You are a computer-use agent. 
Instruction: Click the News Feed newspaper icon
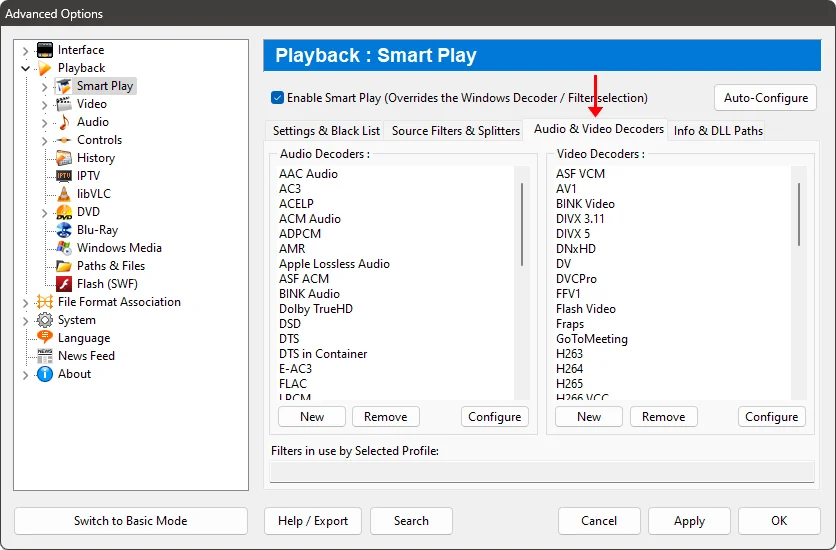click(x=45, y=356)
